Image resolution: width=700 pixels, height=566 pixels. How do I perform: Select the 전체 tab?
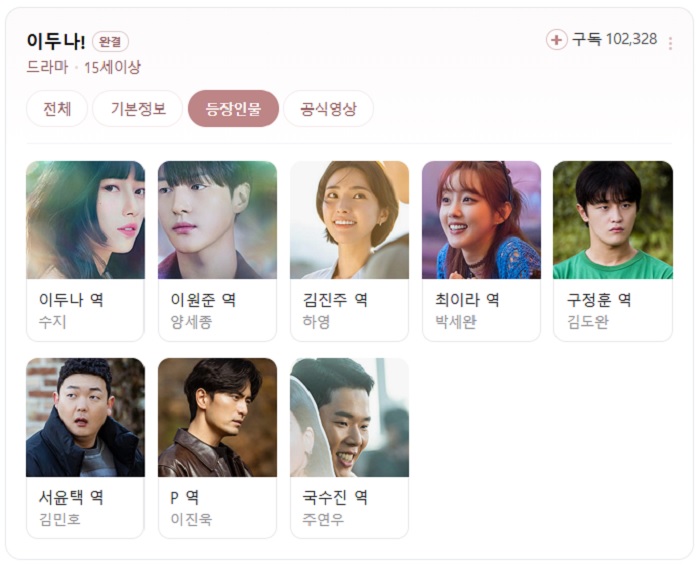coord(57,108)
